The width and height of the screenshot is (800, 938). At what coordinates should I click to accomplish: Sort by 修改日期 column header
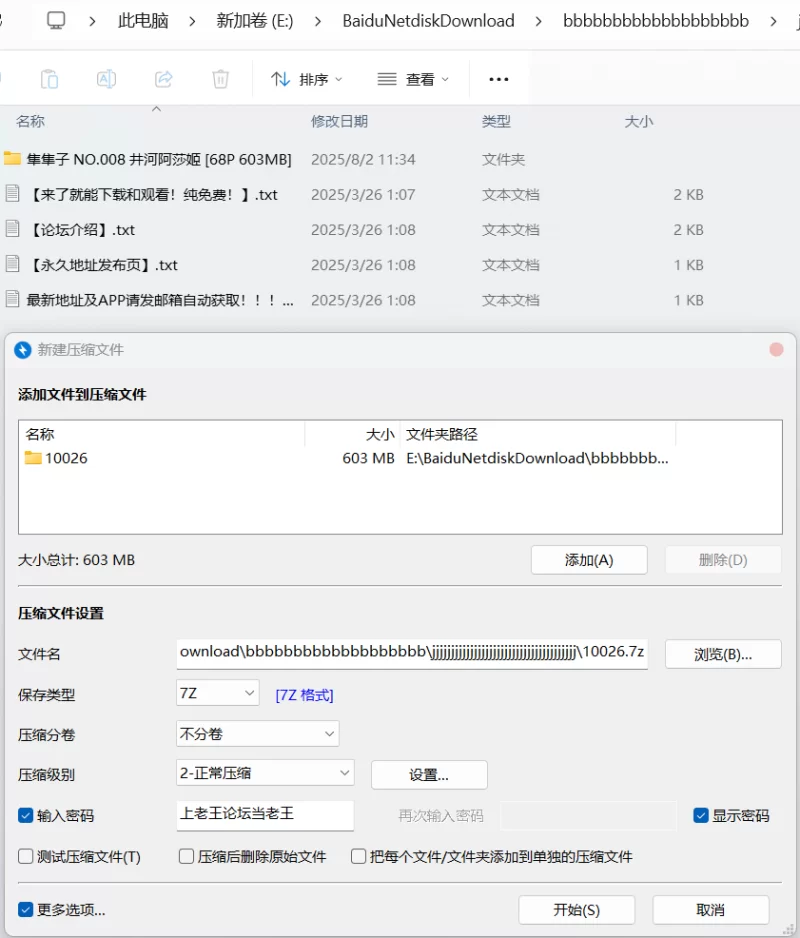(x=339, y=121)
